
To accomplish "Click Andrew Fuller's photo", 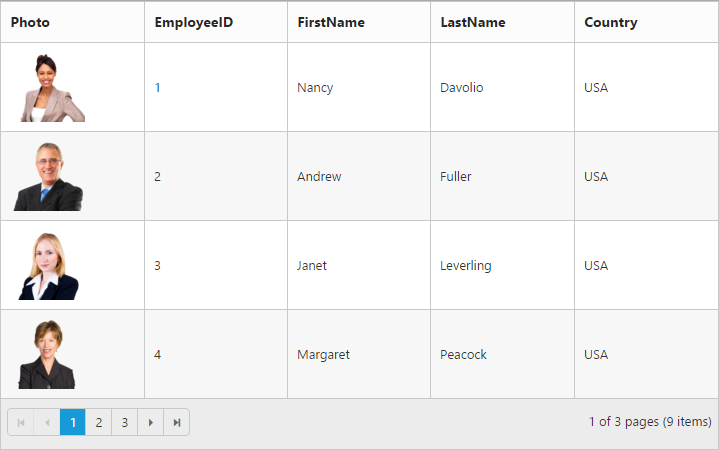I will (x=49, y=177).
